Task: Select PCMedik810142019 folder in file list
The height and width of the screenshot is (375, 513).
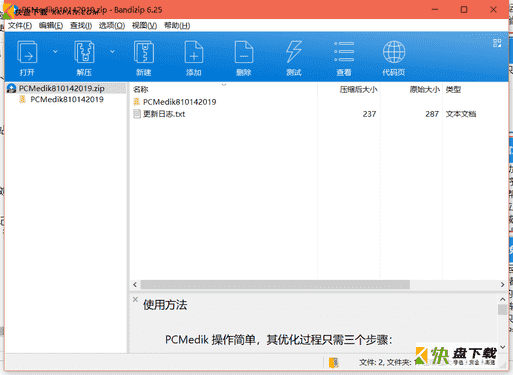Action: point(180,102)
